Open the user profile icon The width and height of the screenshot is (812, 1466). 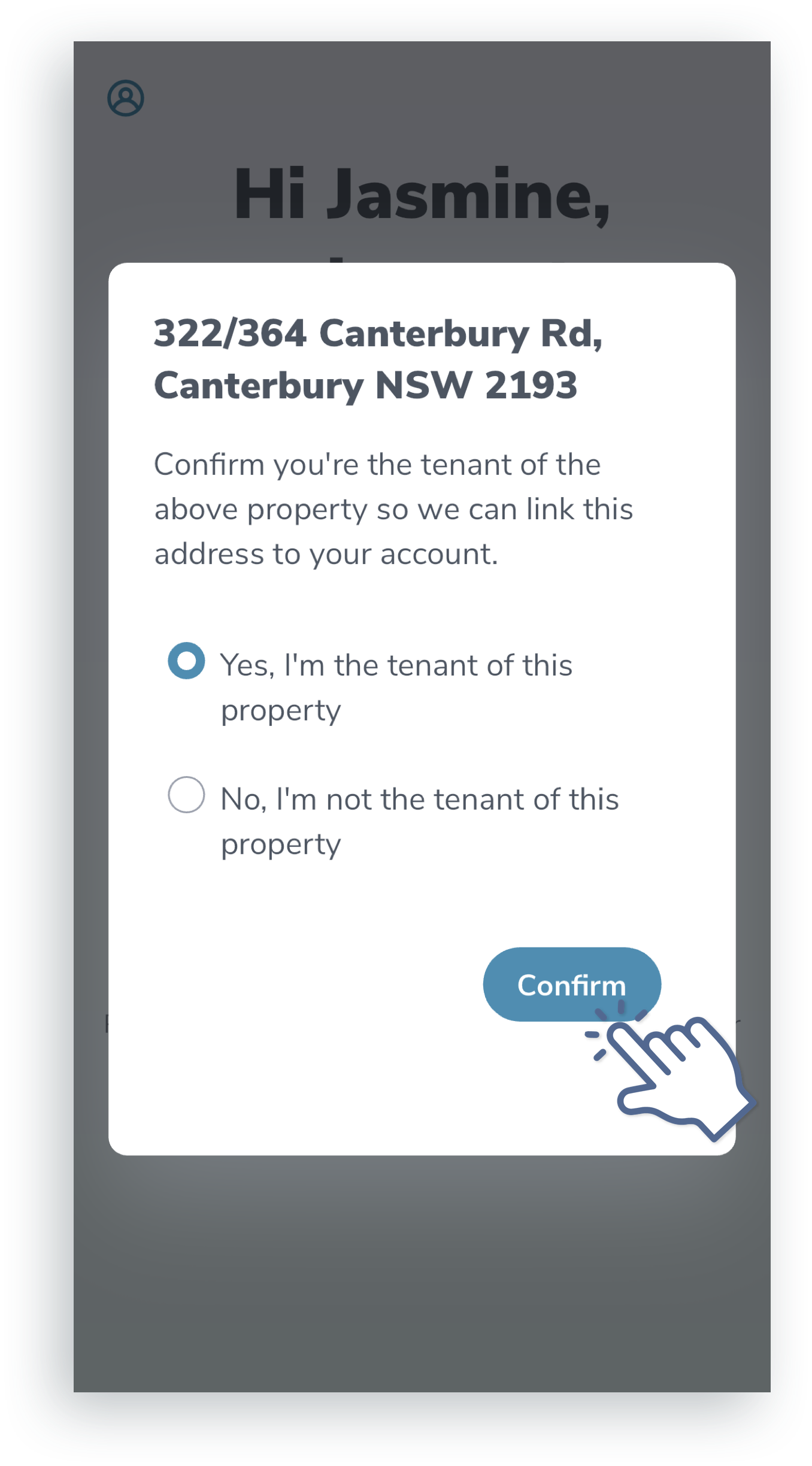tap(126, 98)
